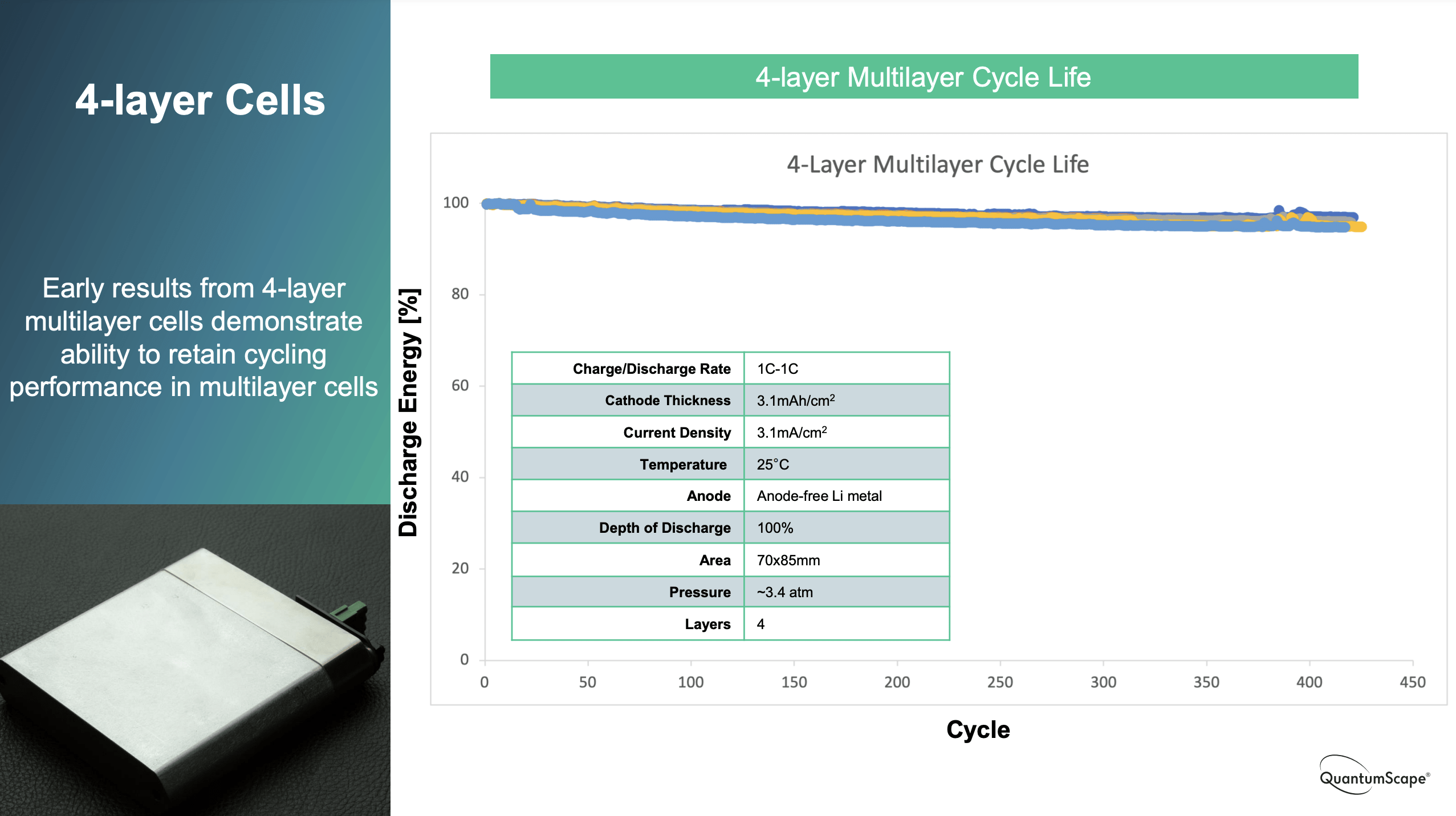Select the Anode-free Li metal cell

[819, 496]
